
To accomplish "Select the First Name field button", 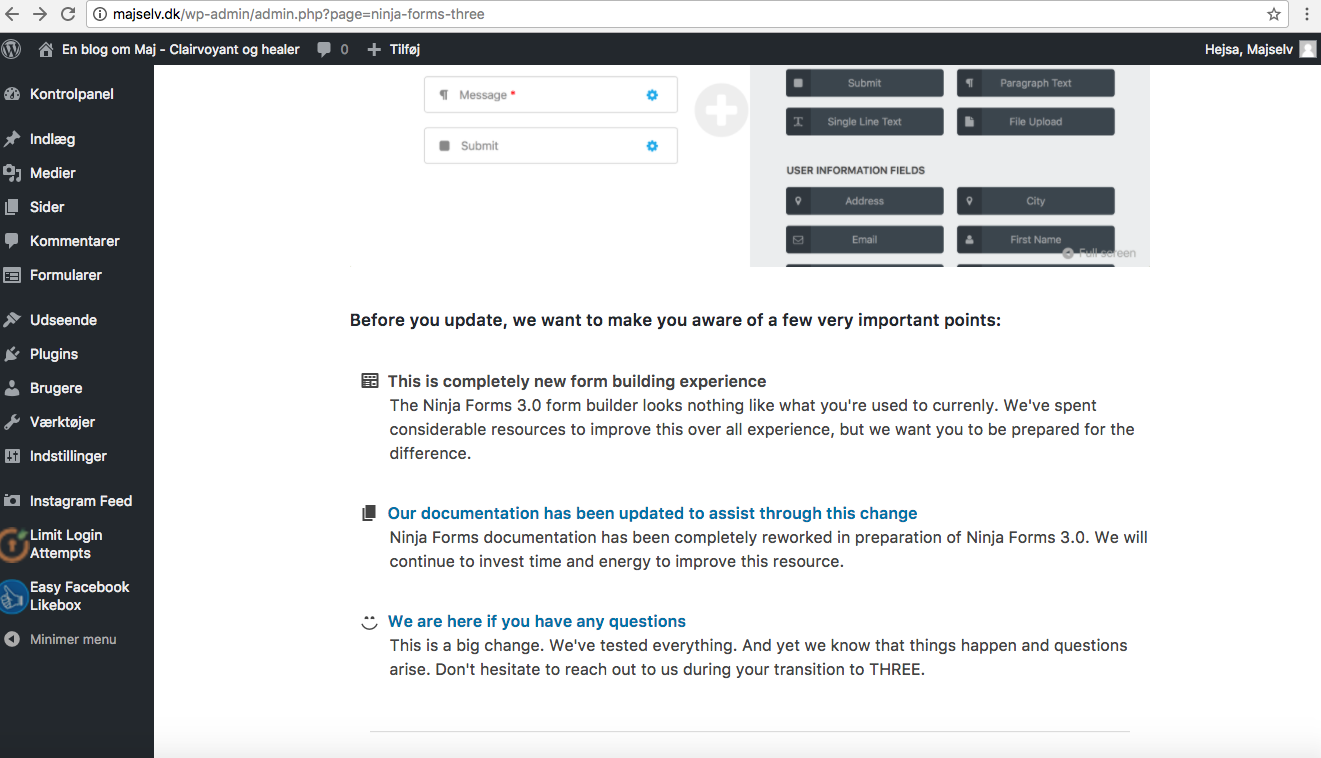I will [1035, 240].
